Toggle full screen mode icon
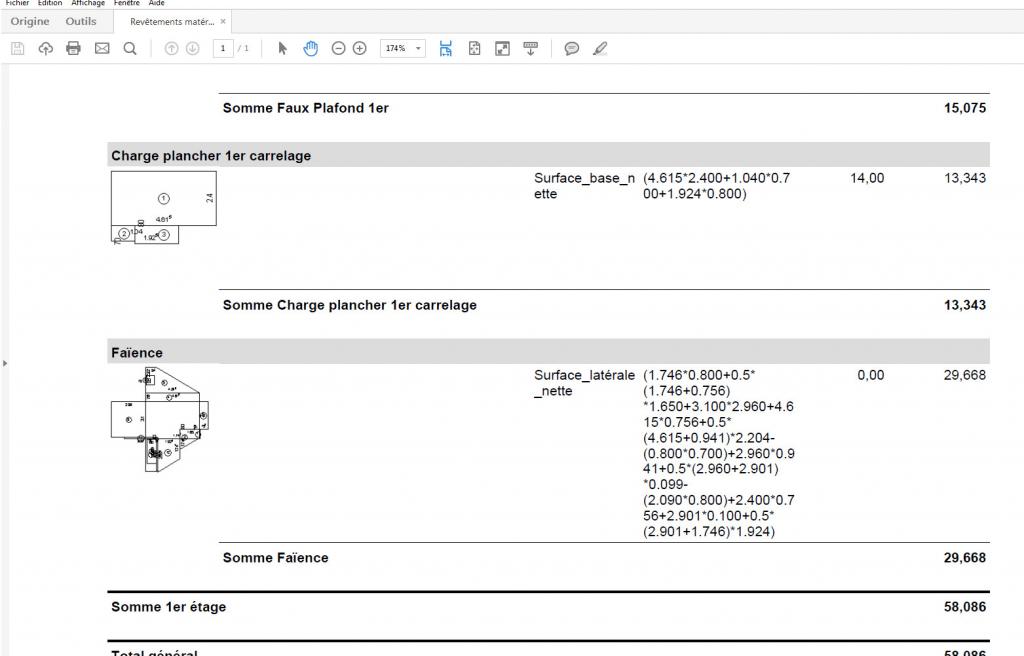Screen dimensions: 1024x656 [x=502, y=48]
